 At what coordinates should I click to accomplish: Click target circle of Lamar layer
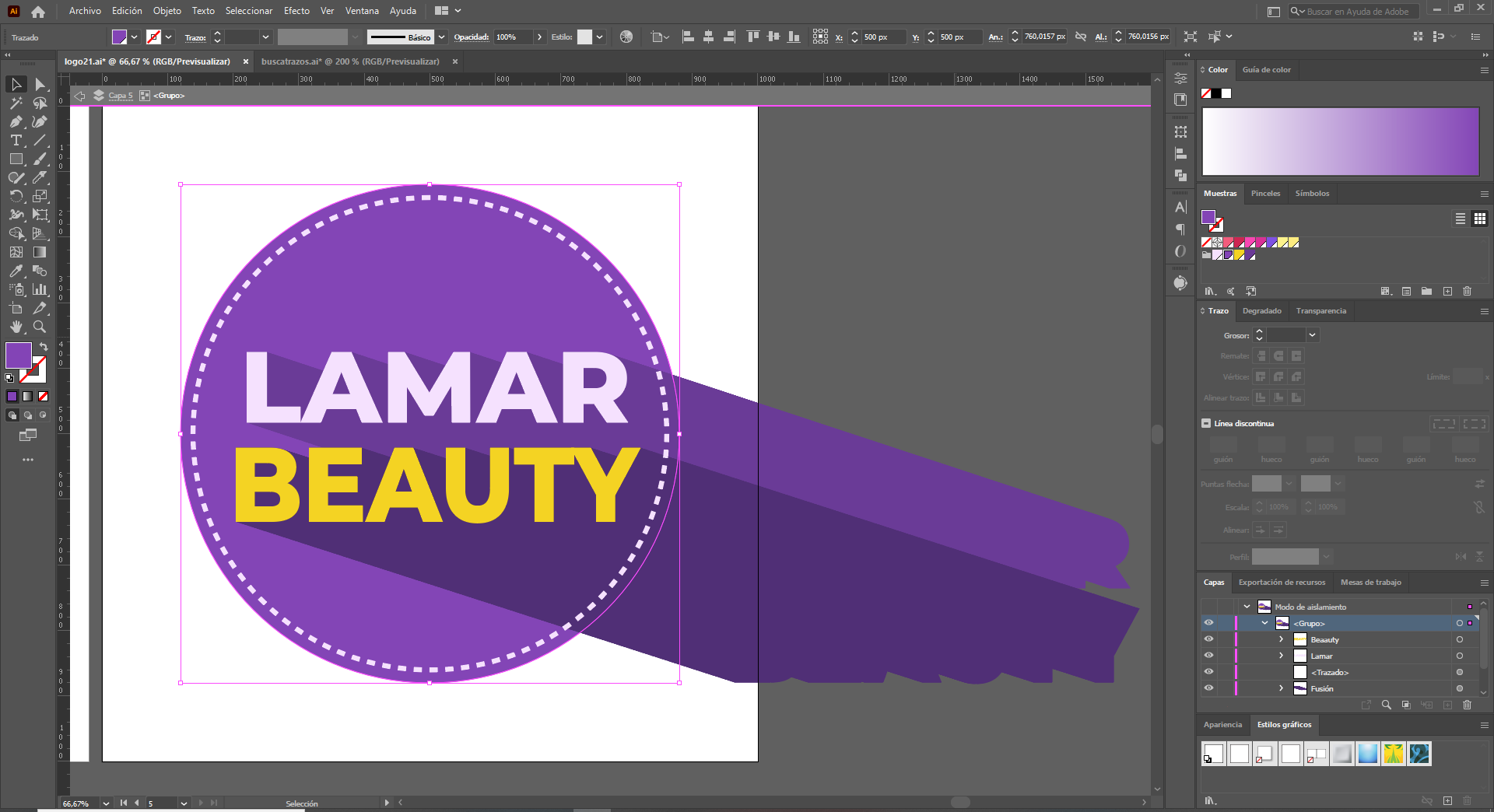pos(1460,656)
